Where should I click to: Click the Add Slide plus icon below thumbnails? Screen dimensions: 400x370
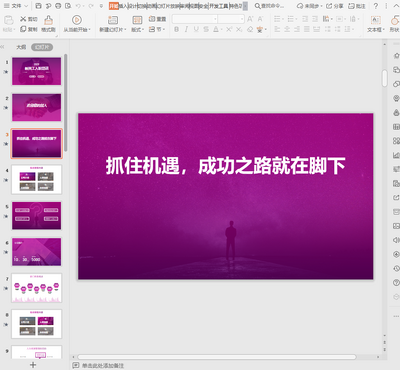point(33,365)
